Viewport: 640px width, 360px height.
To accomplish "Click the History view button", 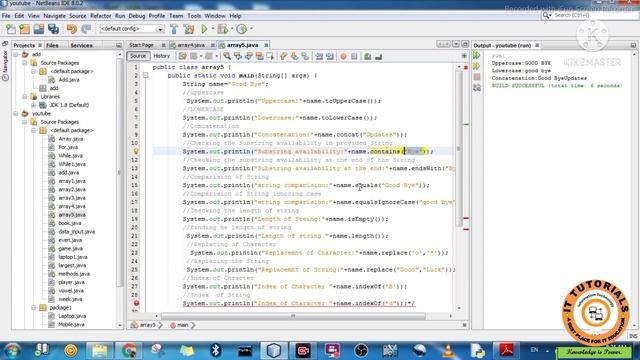I will 162,56.
